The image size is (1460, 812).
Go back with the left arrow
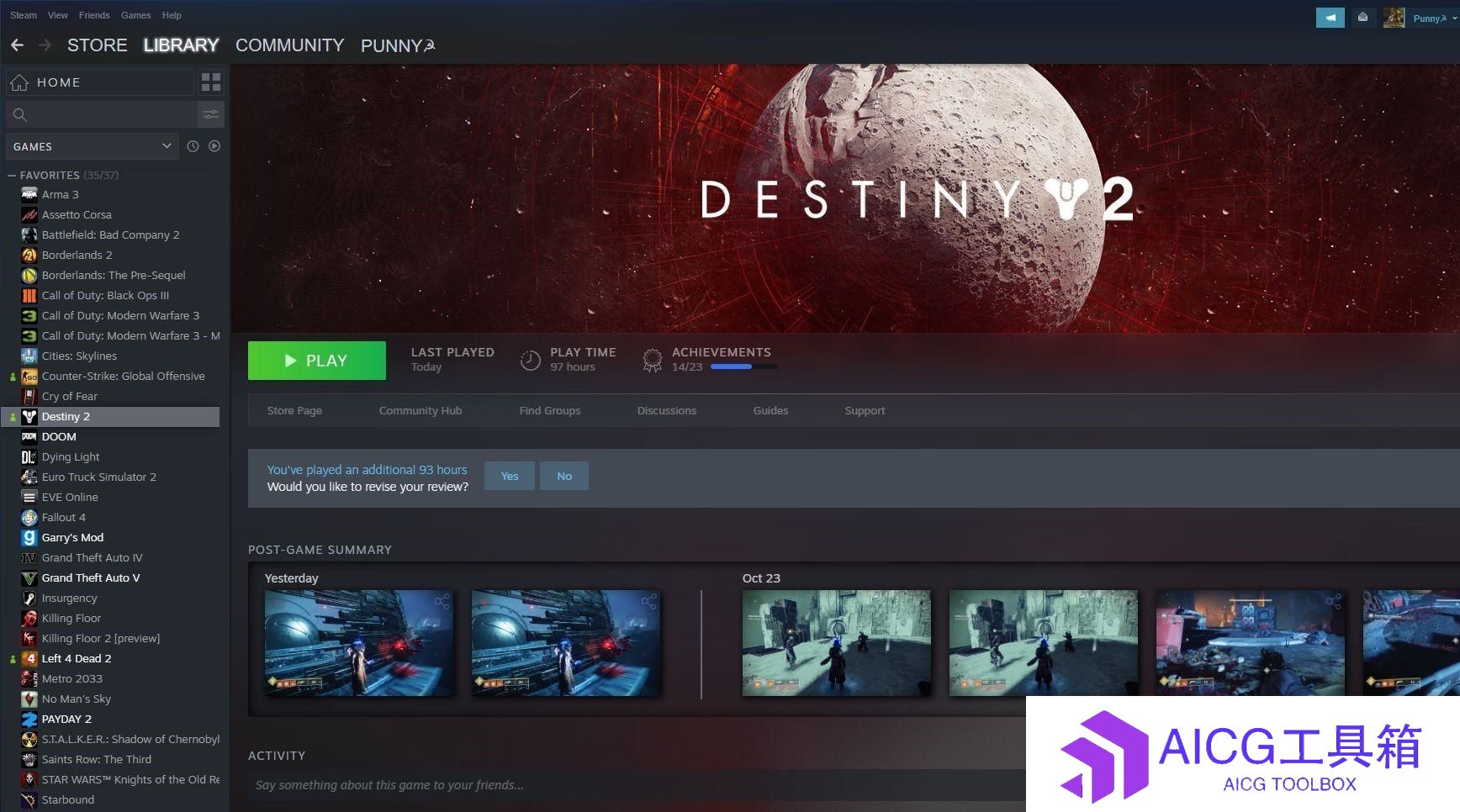[x=17, y=45]
